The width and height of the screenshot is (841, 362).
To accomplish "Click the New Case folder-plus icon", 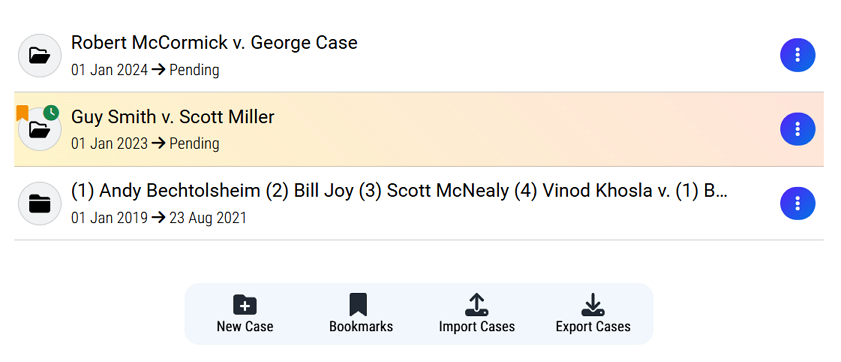I will (245, 304).
